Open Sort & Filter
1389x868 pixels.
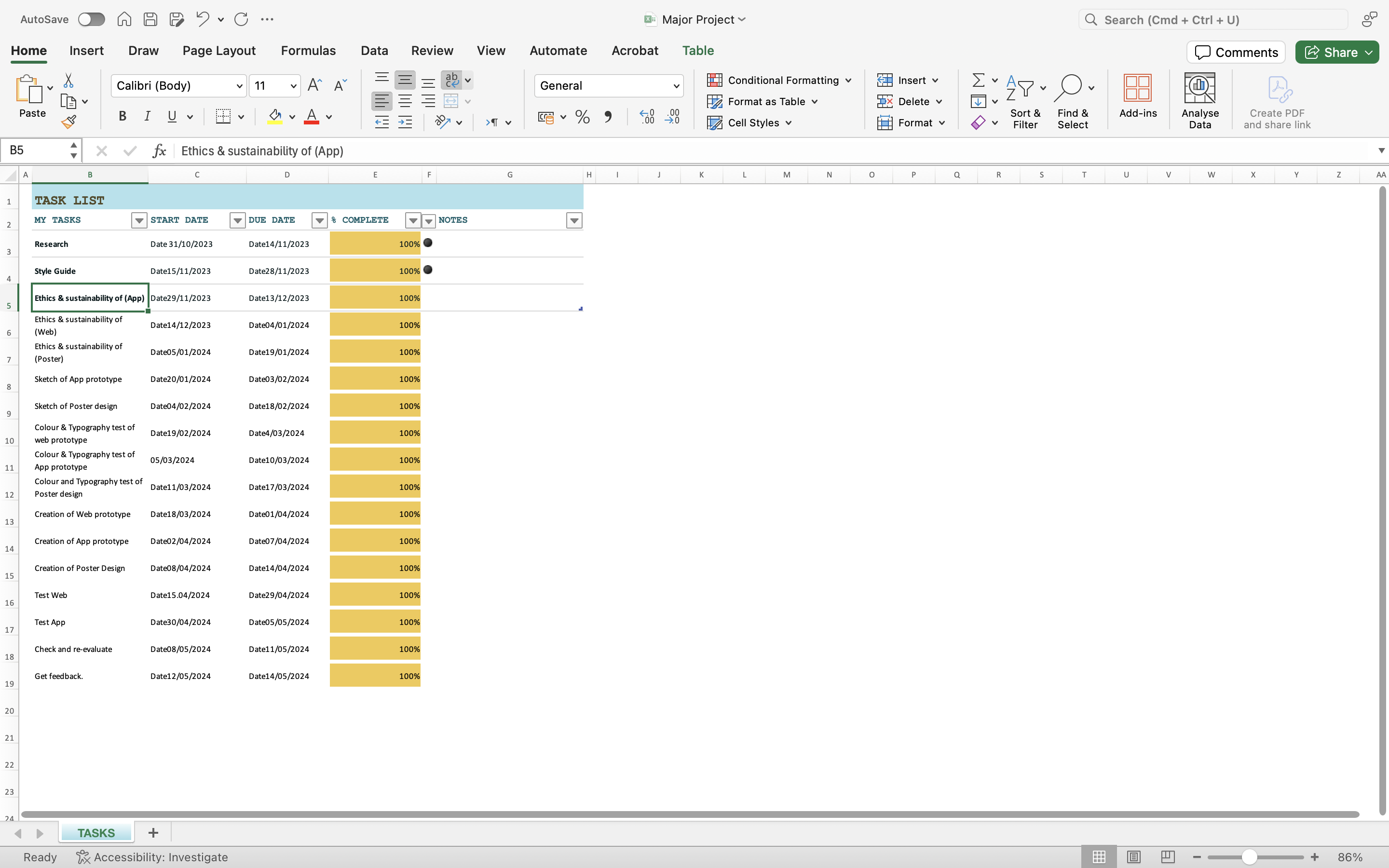tap(1025, 102)
